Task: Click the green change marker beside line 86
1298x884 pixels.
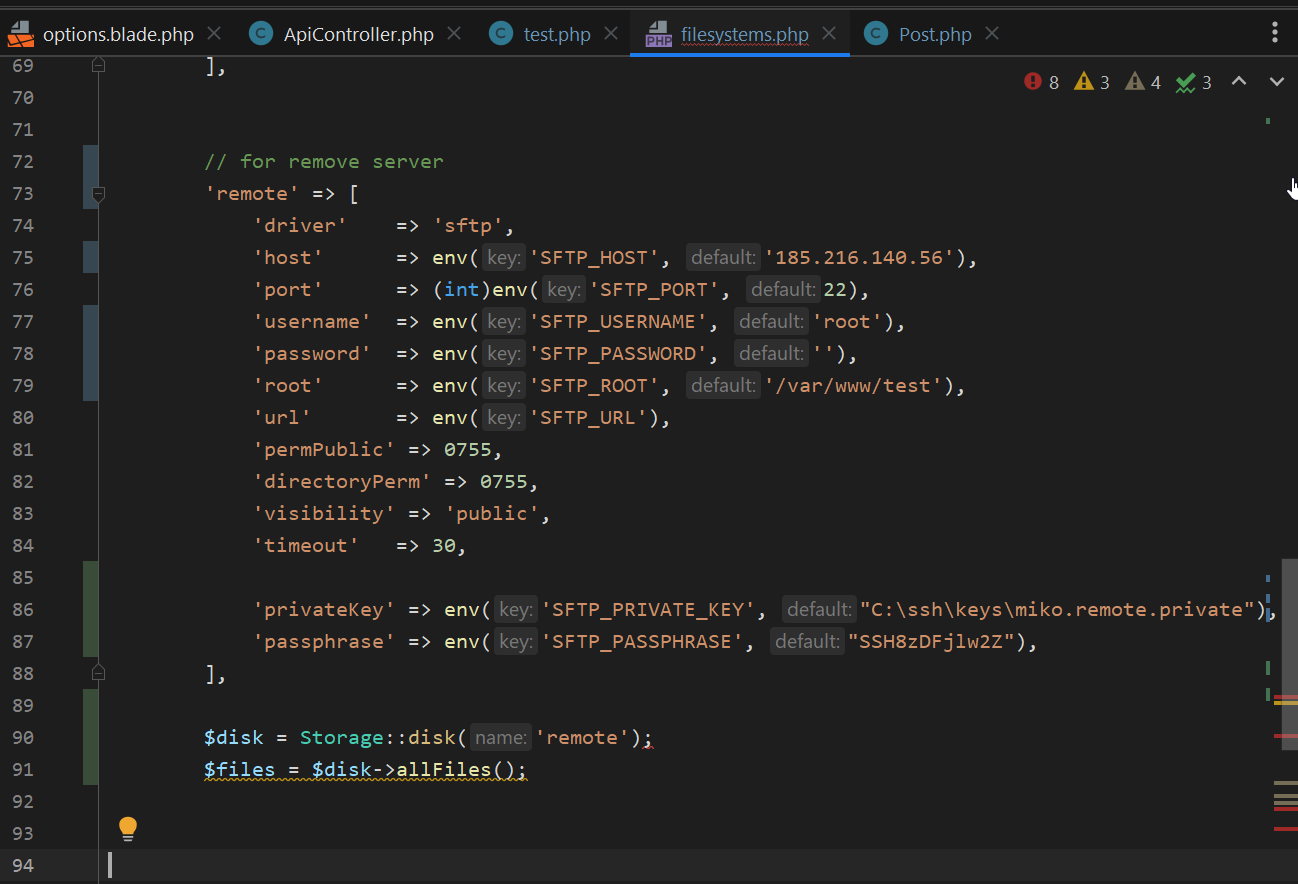Action: click(90, 609)
